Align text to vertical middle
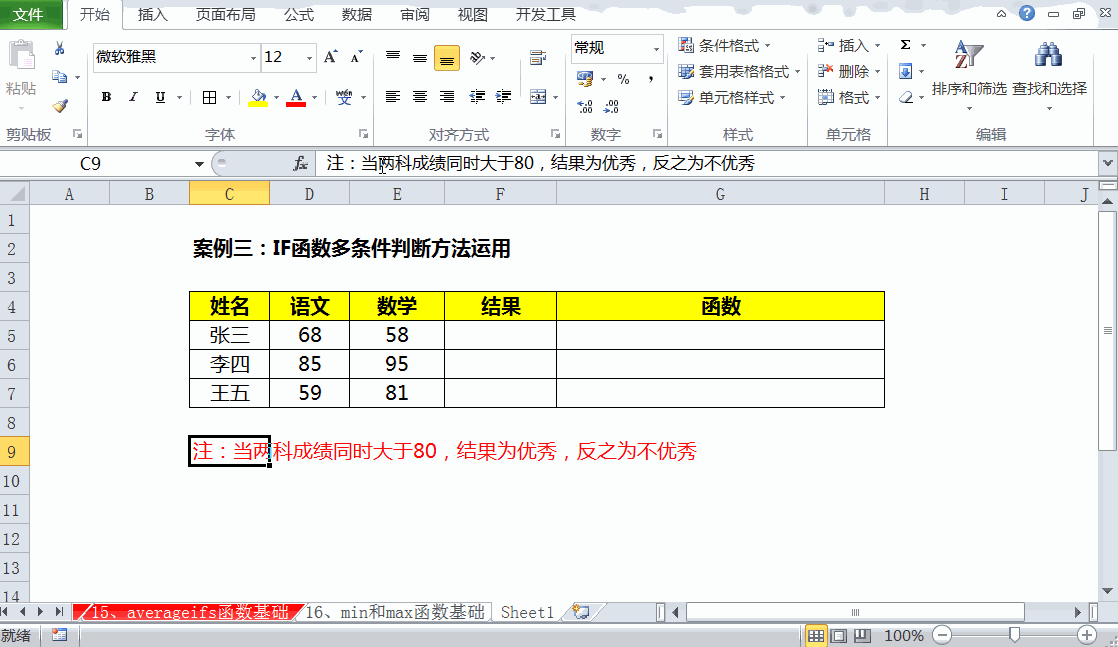This screenshot has height=647, width=1118. 420,57
